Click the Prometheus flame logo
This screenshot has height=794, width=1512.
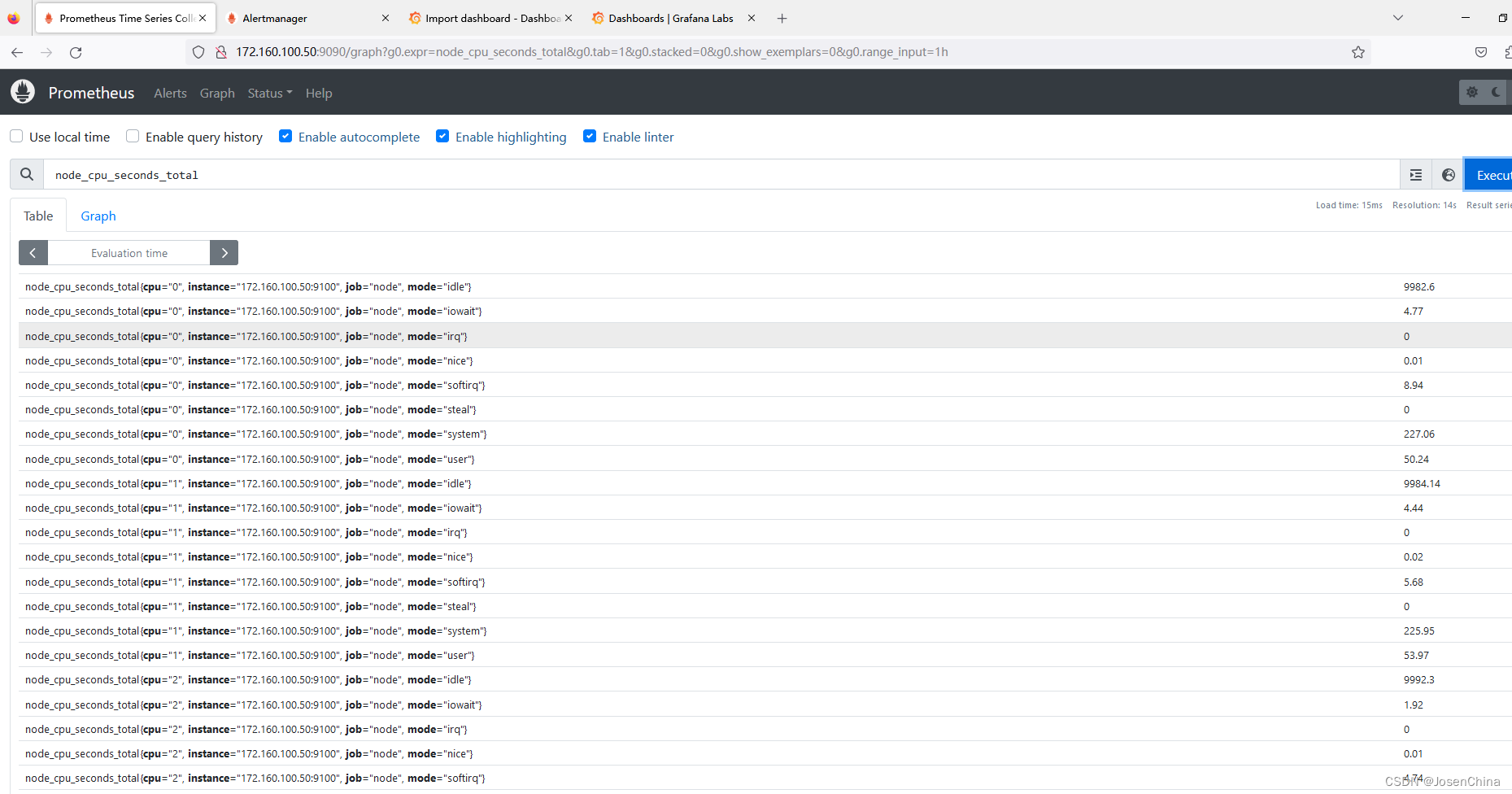23,92
